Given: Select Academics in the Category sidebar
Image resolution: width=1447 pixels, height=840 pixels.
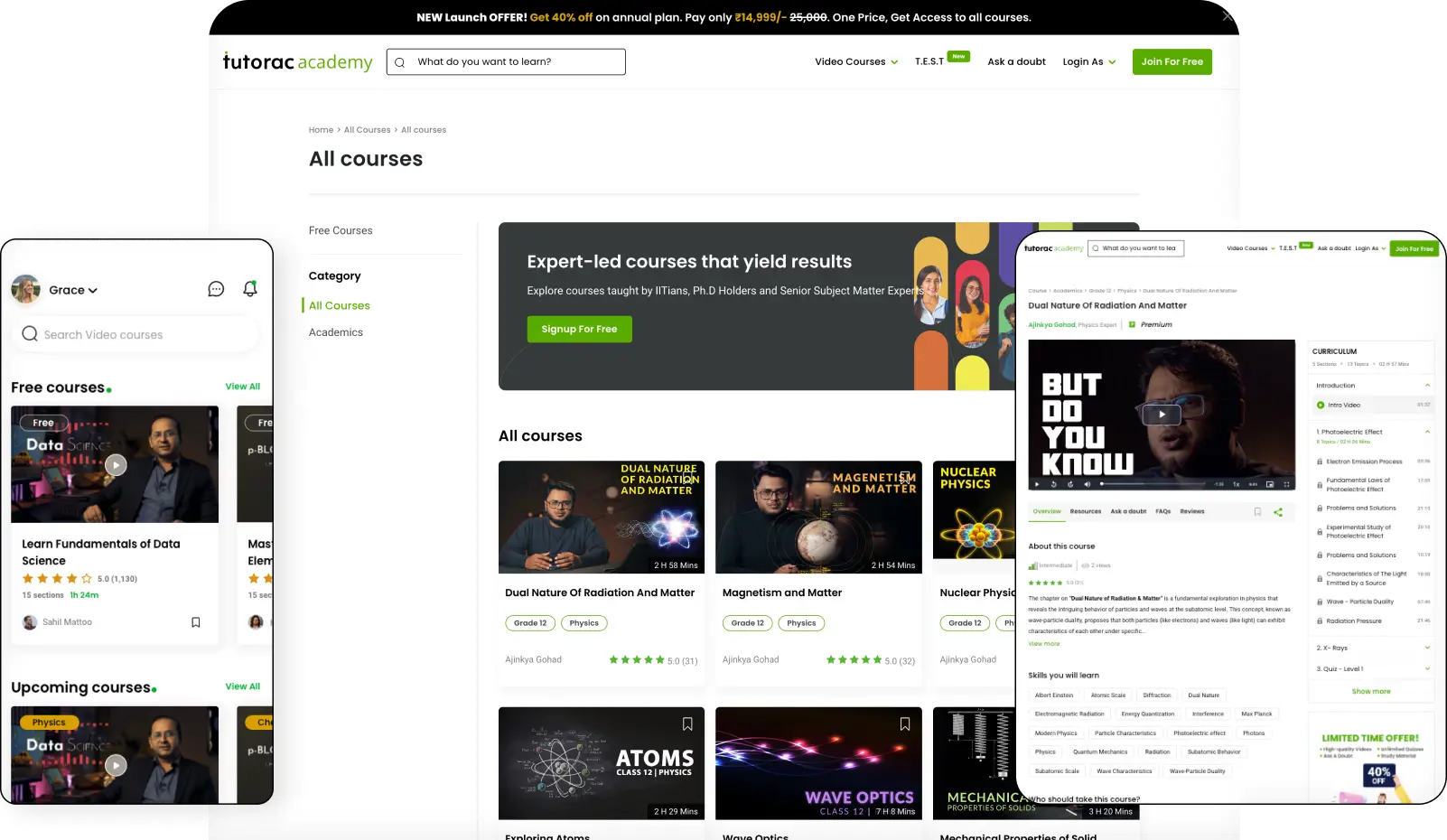Looking at the screenshot, I should click(336, 332).
